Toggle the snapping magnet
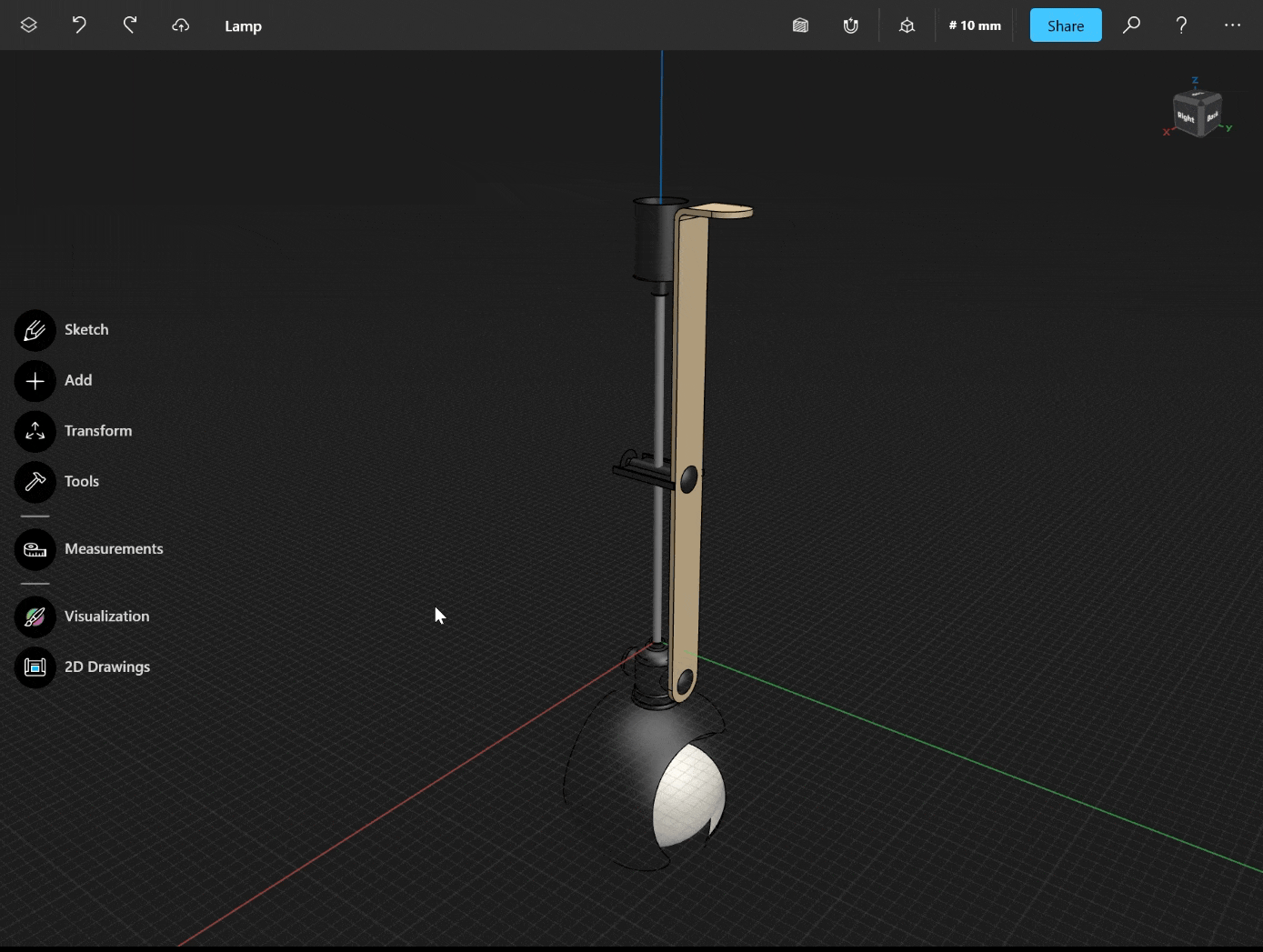The height and width of the screenshot is (952, 1263). click(x=851, y=25)
